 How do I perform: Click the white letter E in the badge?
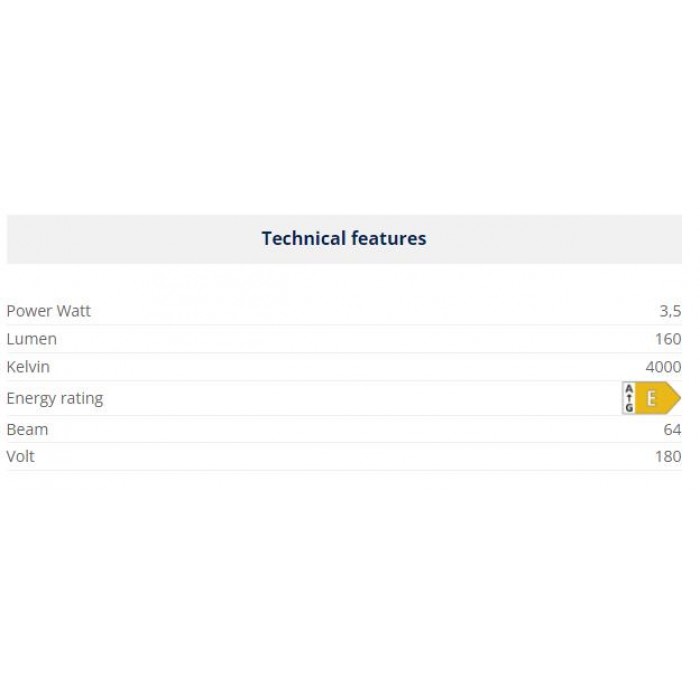(651, 398)
